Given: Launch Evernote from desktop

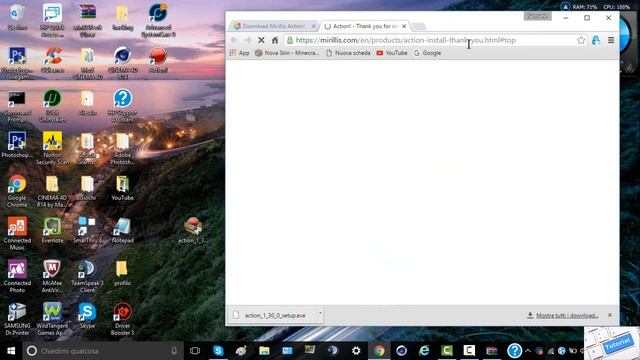Looking at the screenshot, I should 53,231.
